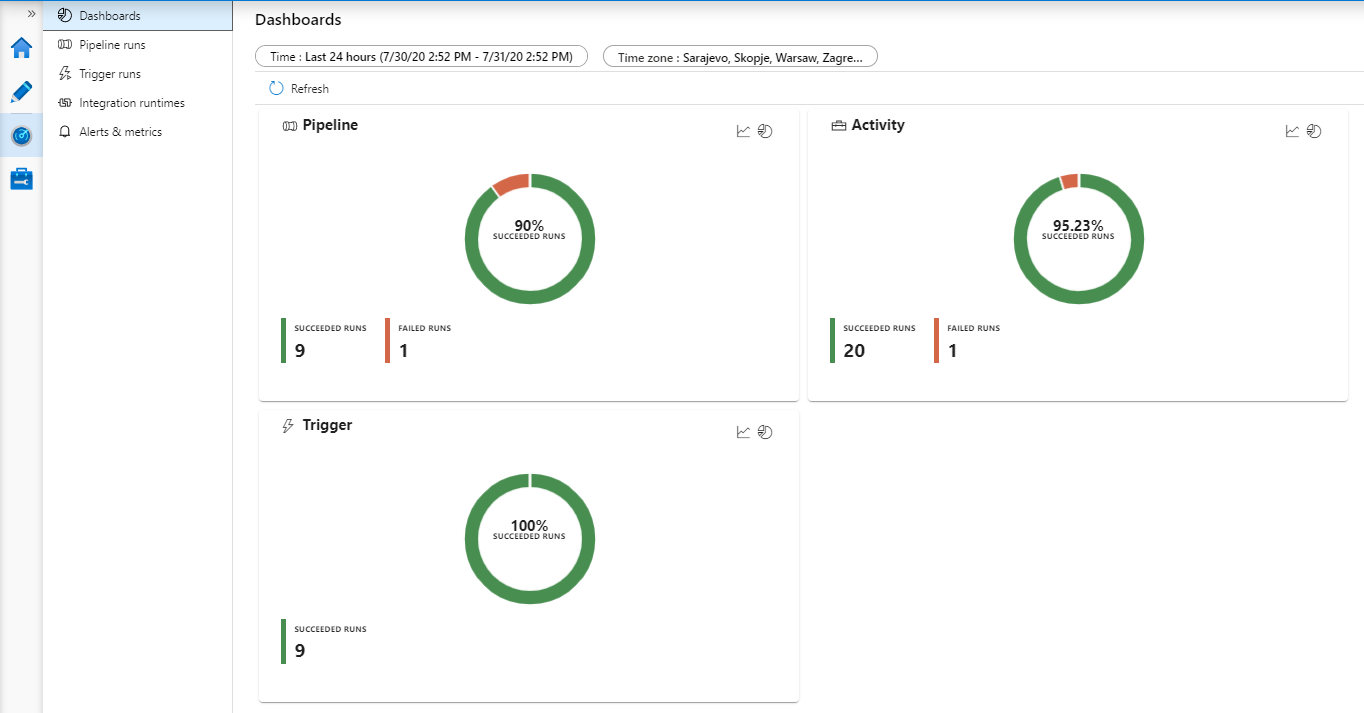Click the 100% label in Trigger chart
The height and width of the screenshot is (713, 1364).
pyautogui.click(x=529, y=526)
